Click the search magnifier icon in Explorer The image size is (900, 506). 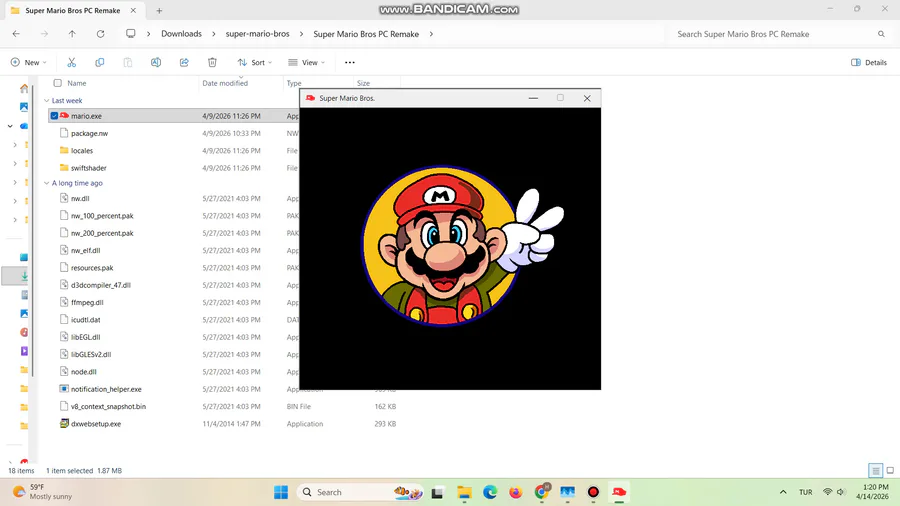[881, 34]
